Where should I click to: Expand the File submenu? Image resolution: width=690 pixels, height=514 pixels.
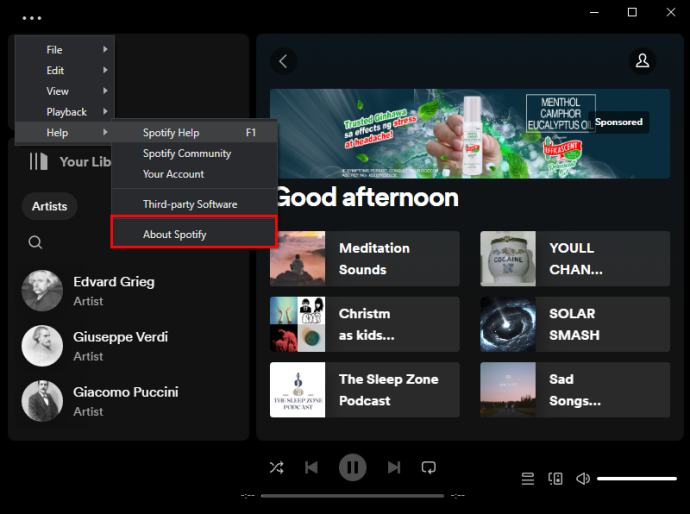65,50
